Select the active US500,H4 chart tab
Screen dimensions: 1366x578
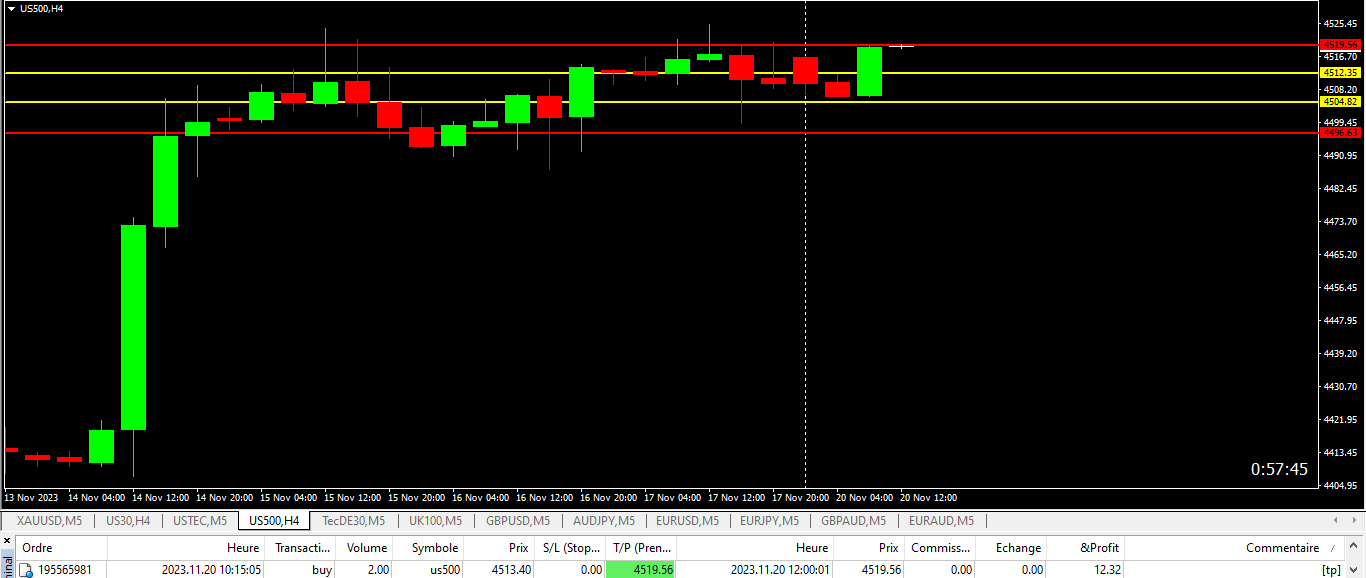pyautogui.click(x=274, y=521)
